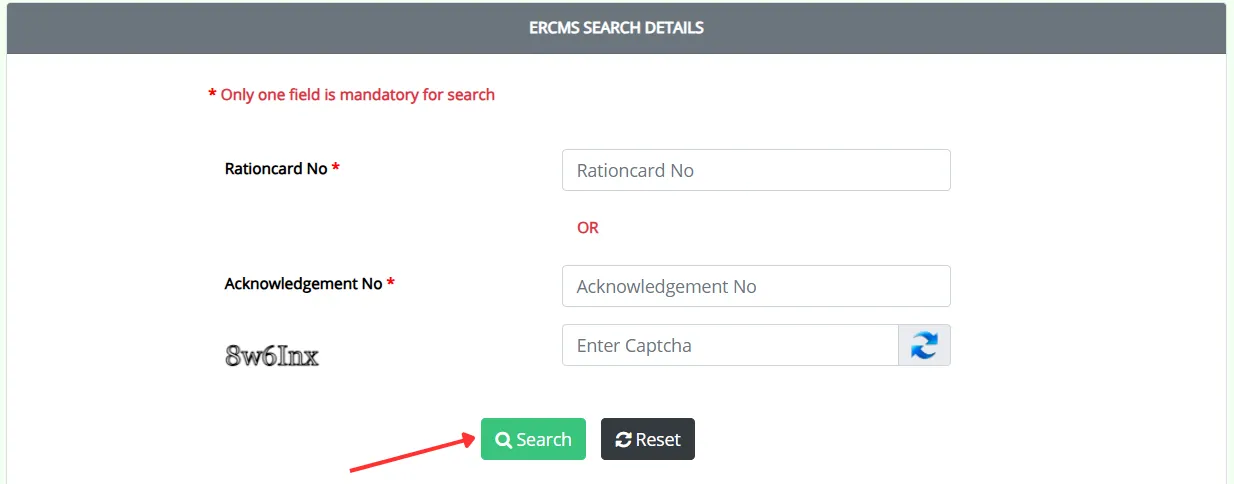This screenshot has width=1234, height=484.
Task: Click the 'Only one field is mandatory' note
Action: pos(357,95)
